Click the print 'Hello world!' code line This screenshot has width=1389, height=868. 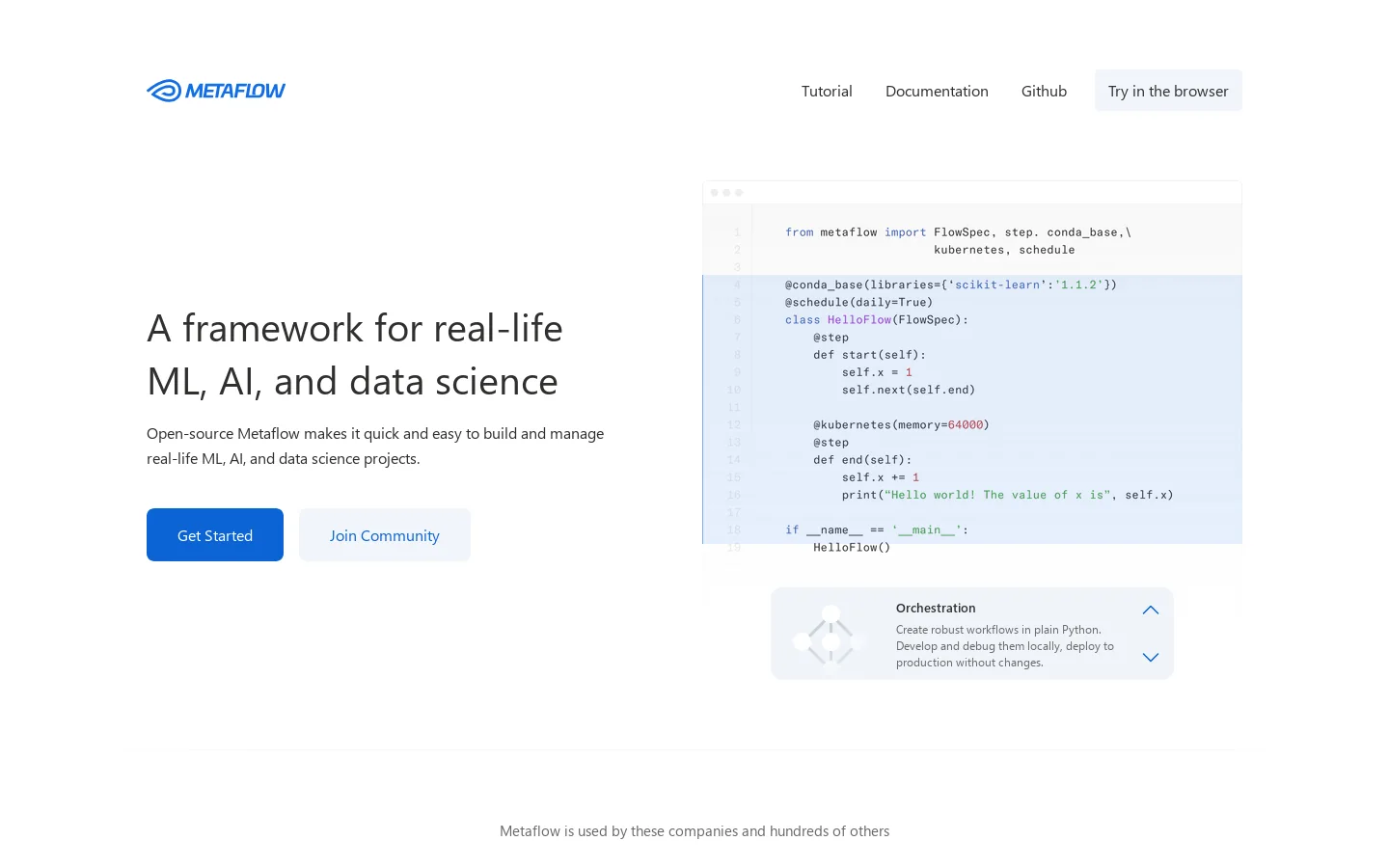[1008, 495]
